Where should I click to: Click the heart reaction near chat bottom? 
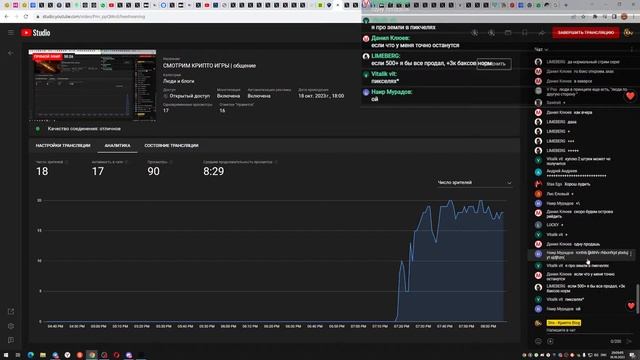click(x=631, y=306)
